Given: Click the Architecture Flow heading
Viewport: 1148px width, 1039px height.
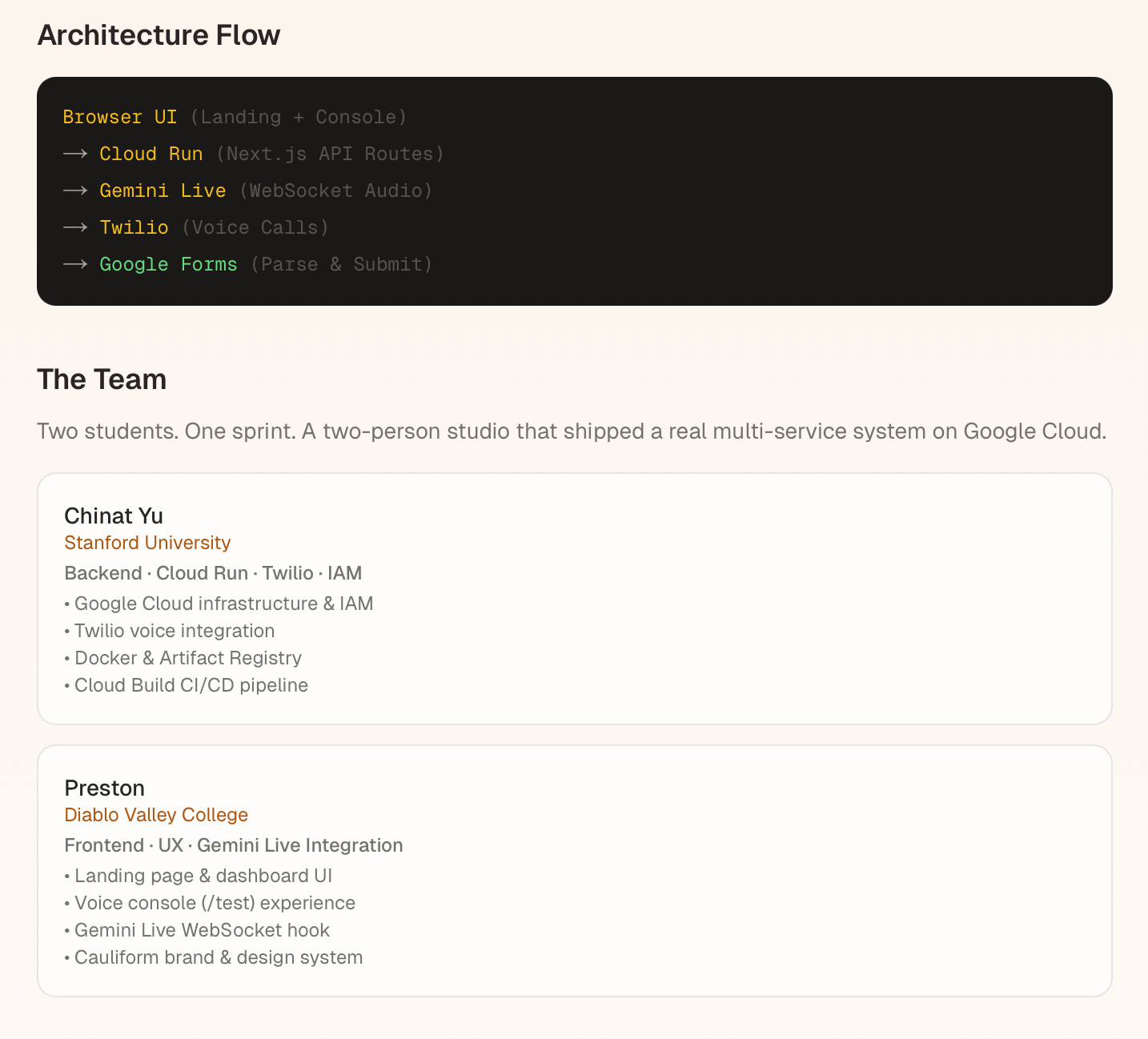Looking at the screenshot, I should tap(159, 35).
